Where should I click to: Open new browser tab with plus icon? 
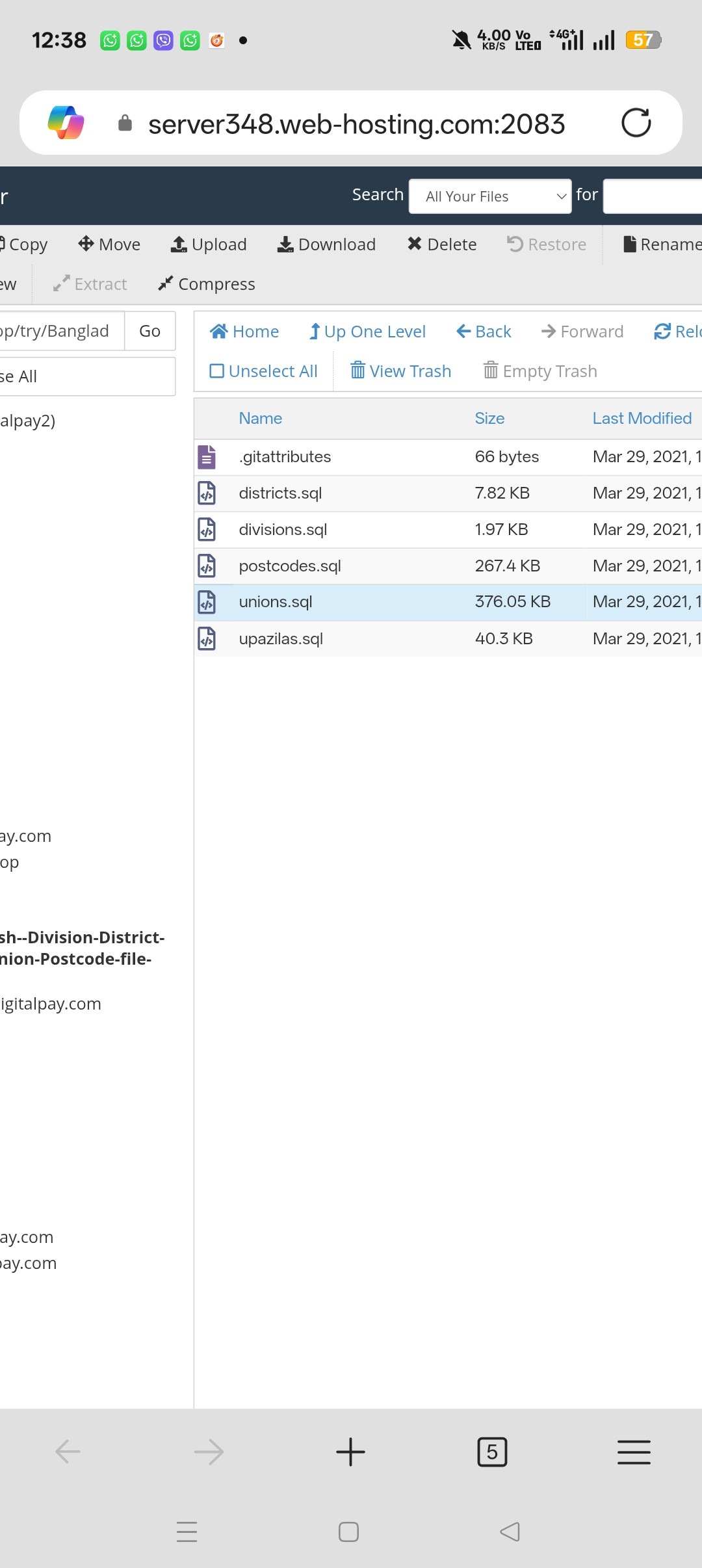click(x=350, y=1452)
